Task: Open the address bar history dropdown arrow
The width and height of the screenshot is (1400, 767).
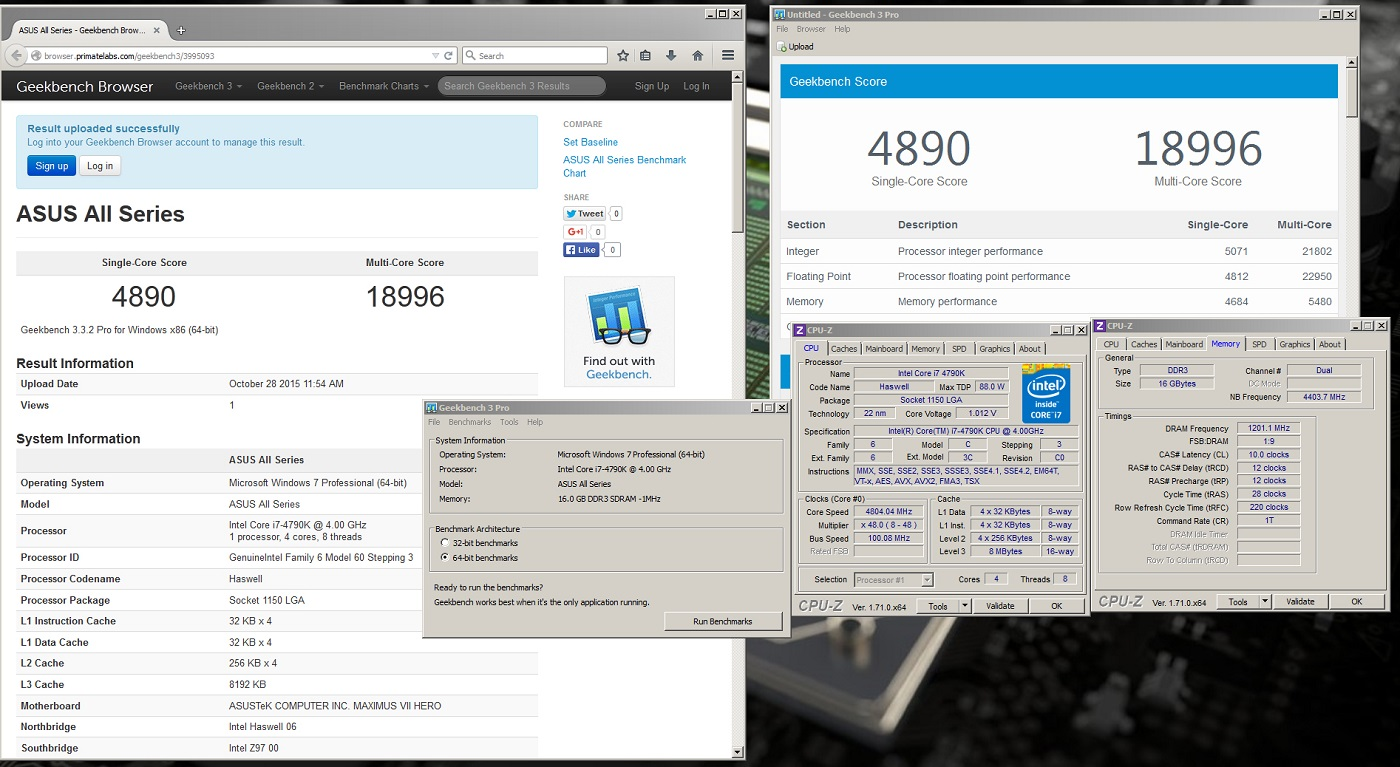Action: pos(435,56)
